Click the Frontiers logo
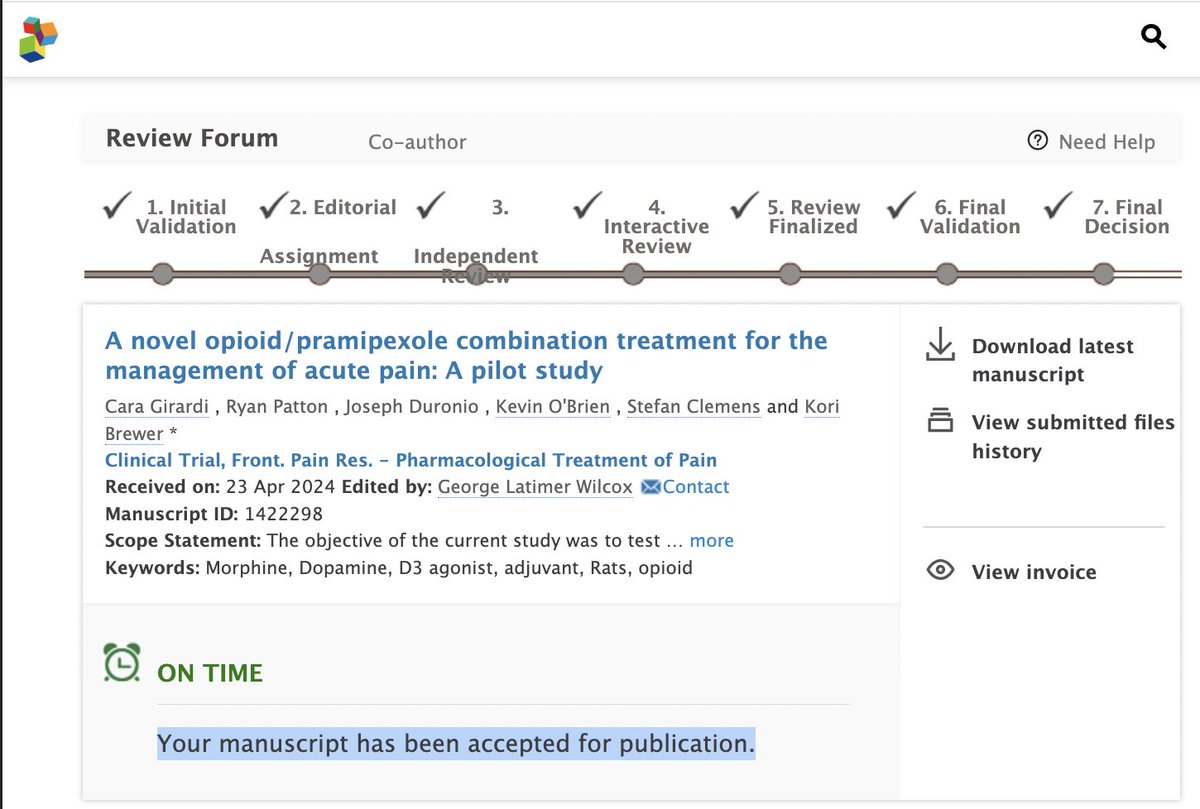 point(36,38)
